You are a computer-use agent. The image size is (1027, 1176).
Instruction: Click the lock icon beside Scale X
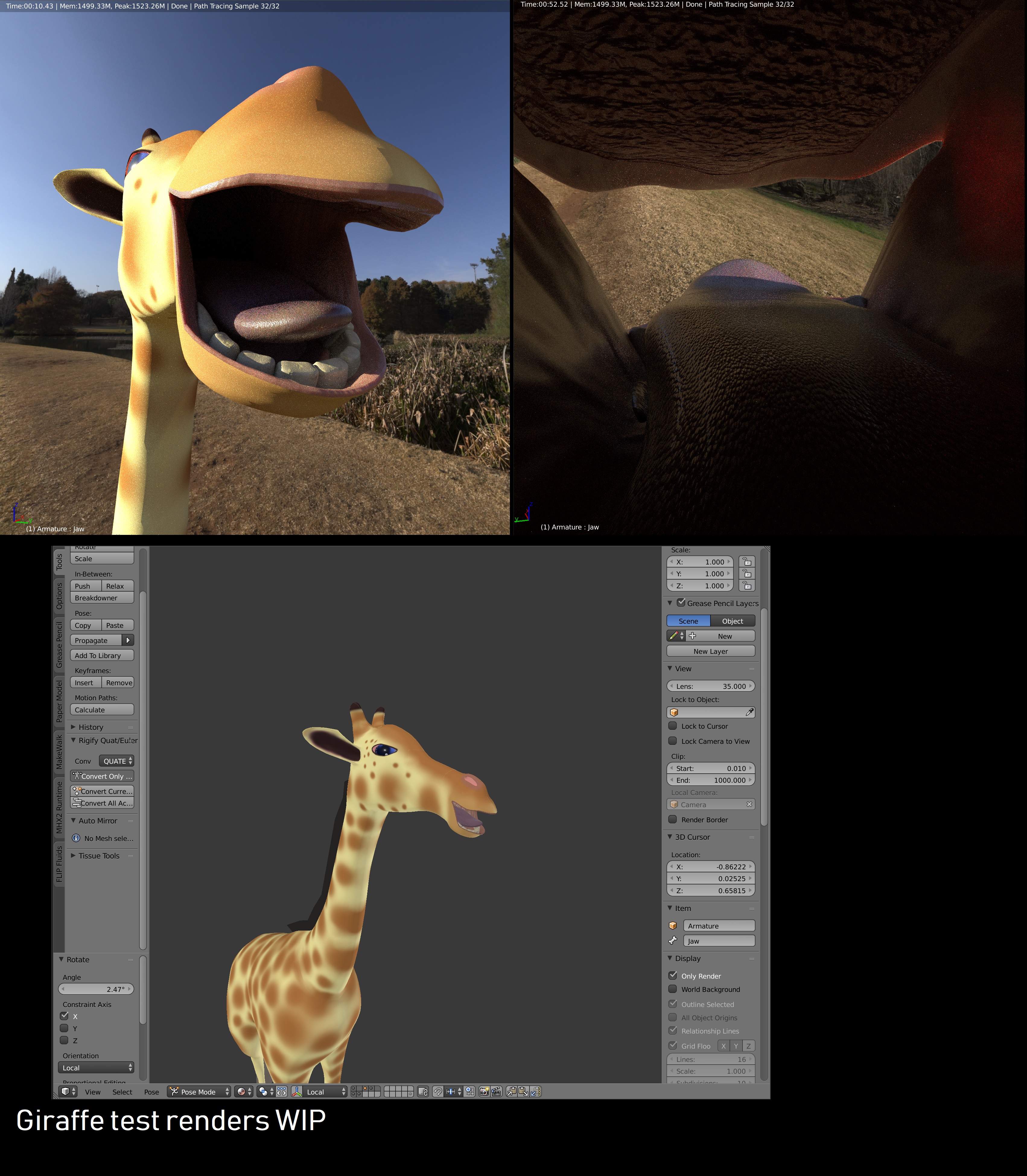tap(747, 562)
